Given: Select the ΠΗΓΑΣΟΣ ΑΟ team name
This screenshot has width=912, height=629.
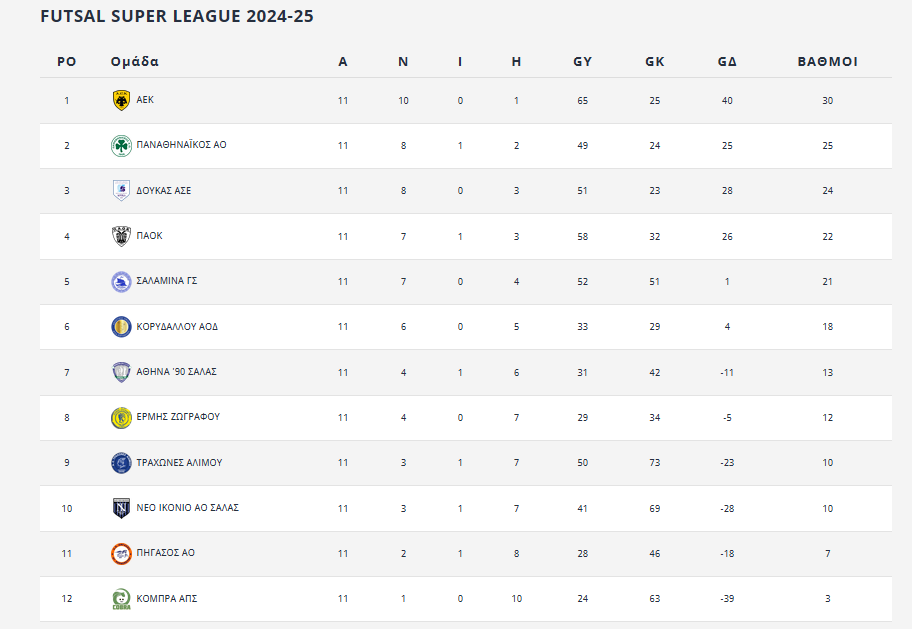Looking at the screenshot, I should (x=165, y=553).
